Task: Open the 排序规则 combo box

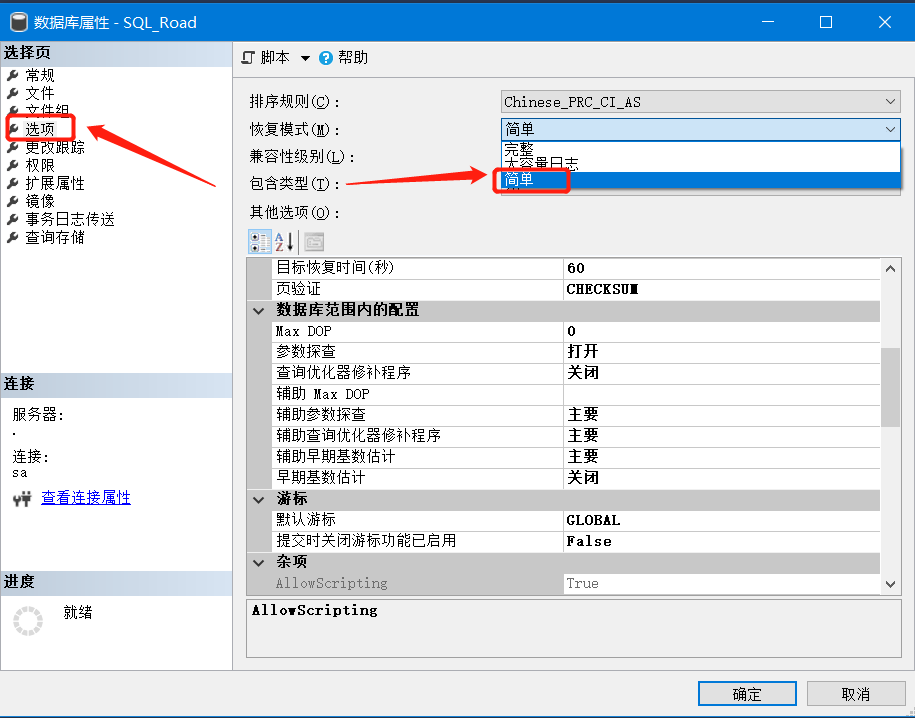Action: (x=700, y=102)
